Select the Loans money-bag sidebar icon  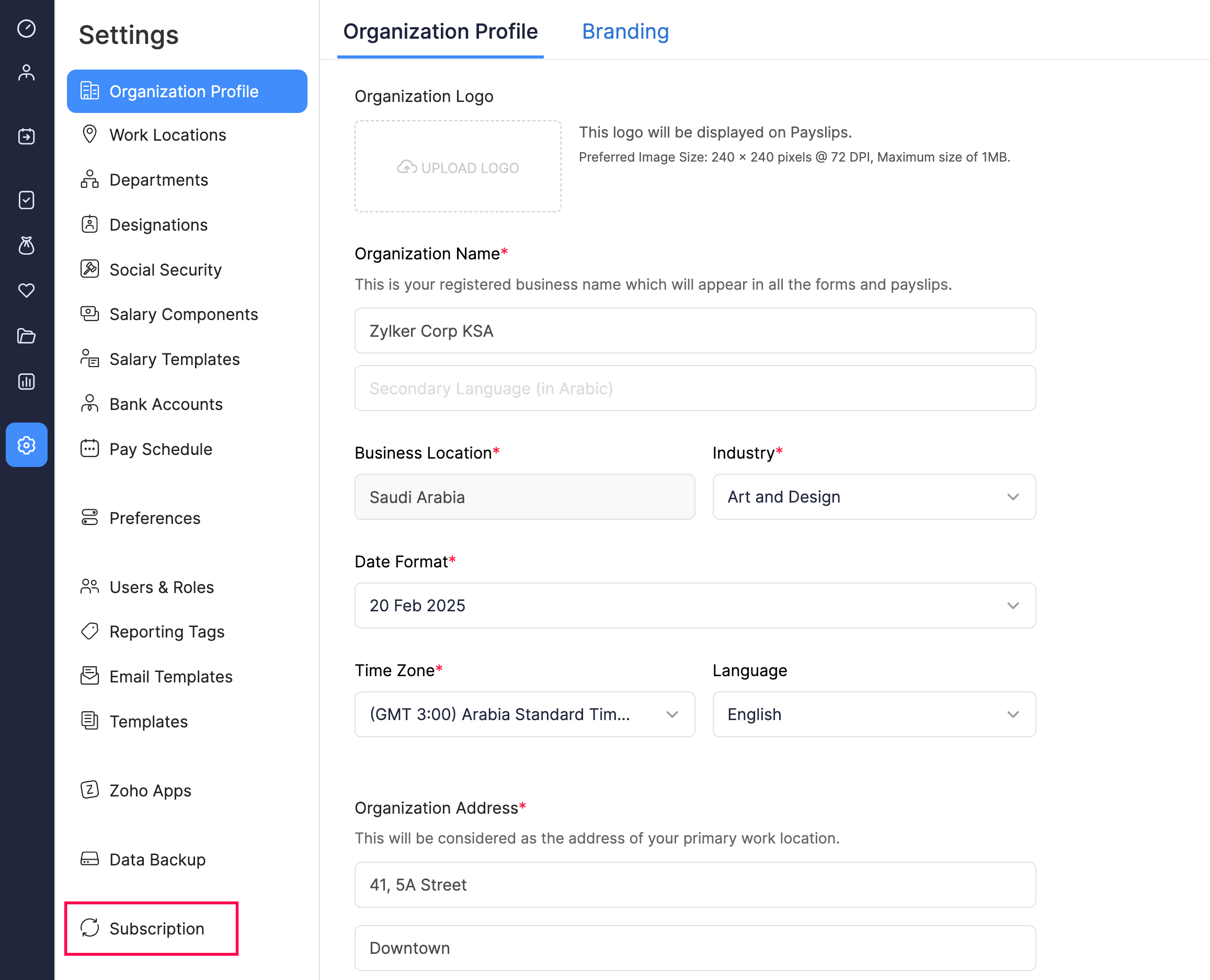pos(27,246)
